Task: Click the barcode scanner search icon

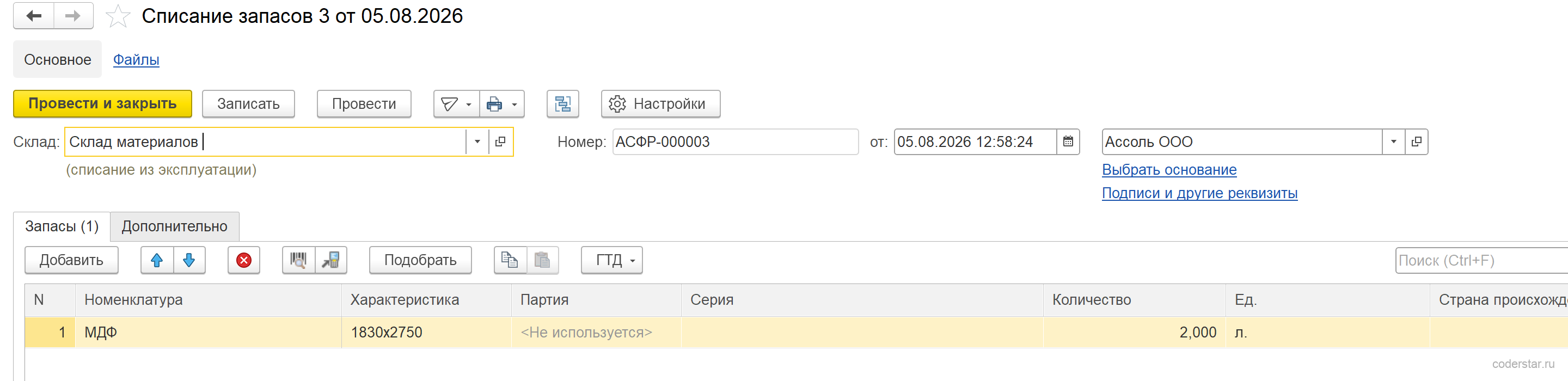Action: click(x=298, y=261)
